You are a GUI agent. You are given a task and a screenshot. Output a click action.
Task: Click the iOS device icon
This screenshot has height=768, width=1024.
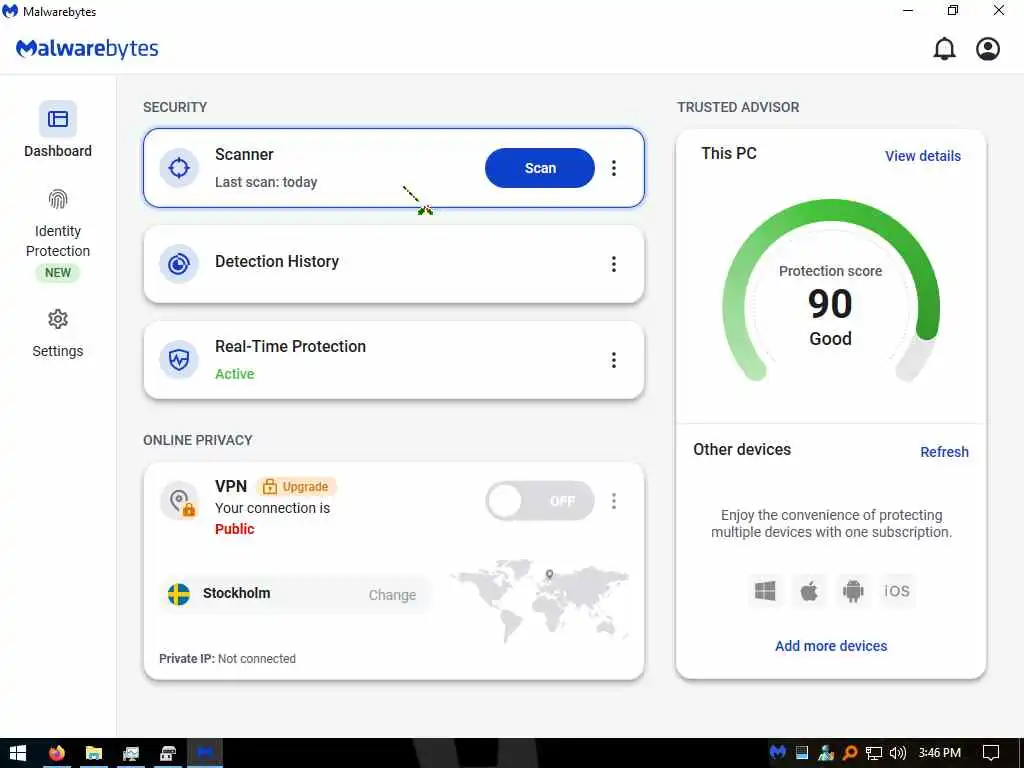(897, 591)
